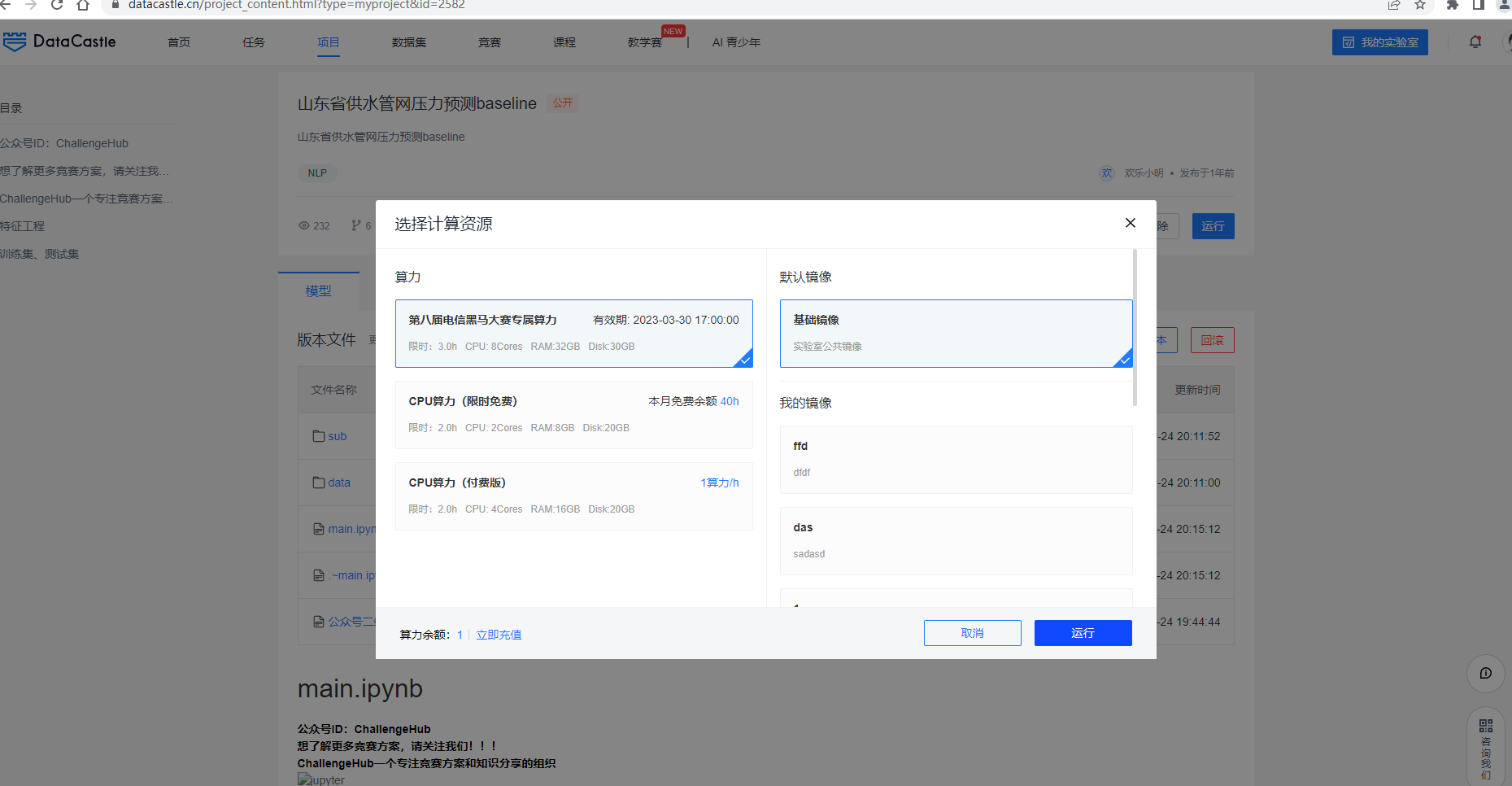Choose the ffd image card

[956, 460]
